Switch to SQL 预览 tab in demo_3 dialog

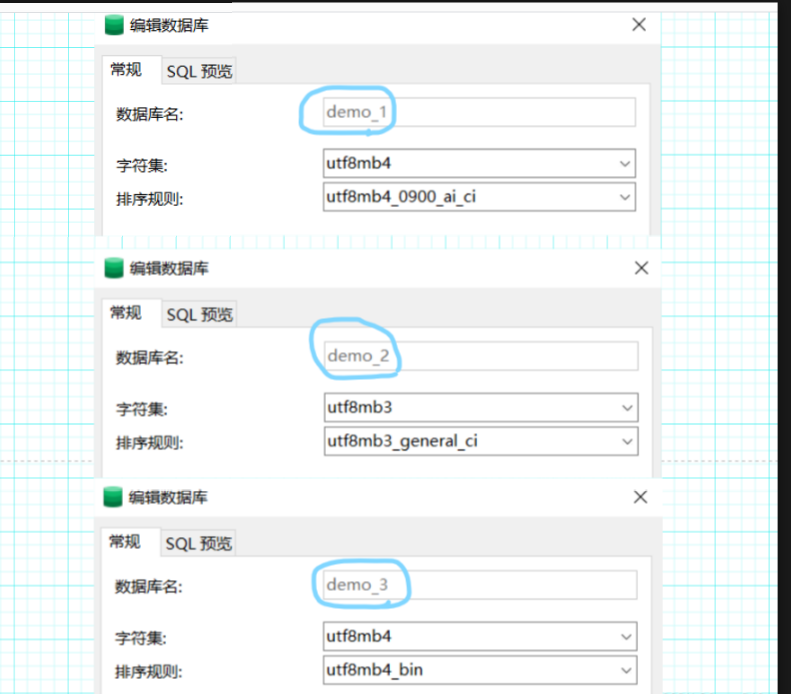[198, 543]
